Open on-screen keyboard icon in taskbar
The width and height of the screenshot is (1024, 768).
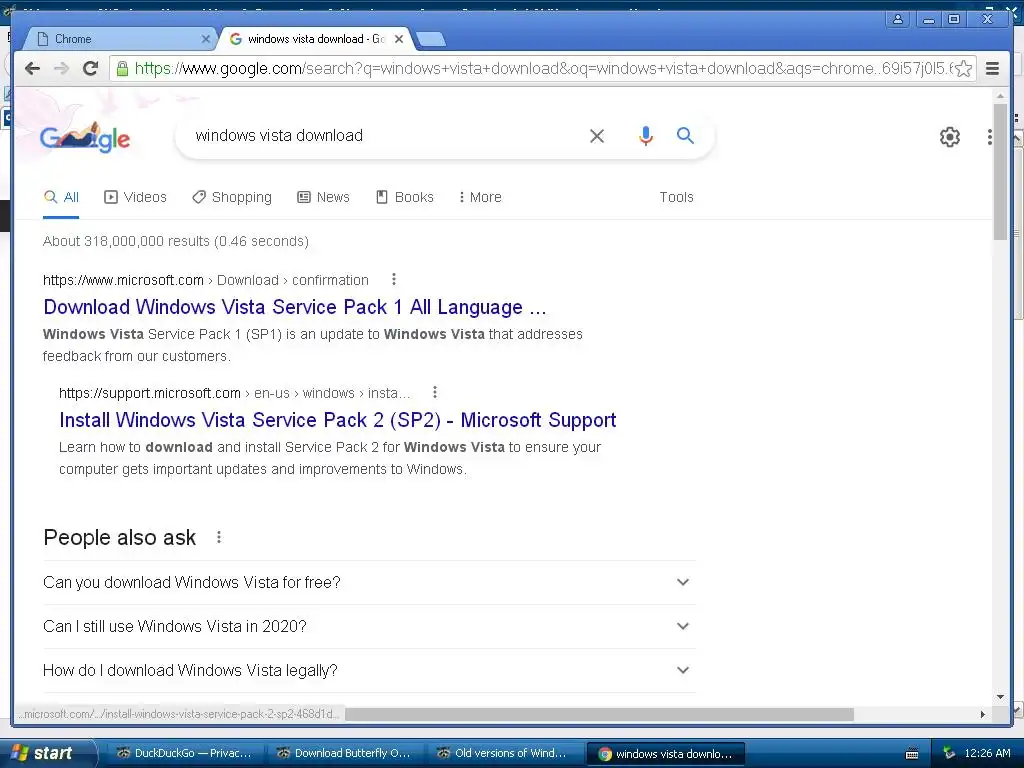tap(912, 754)
